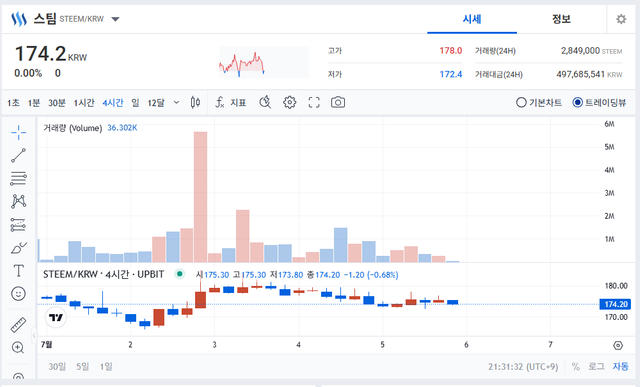Select the 기본차트 radio option
640x387 pixels.
[539, 102]
